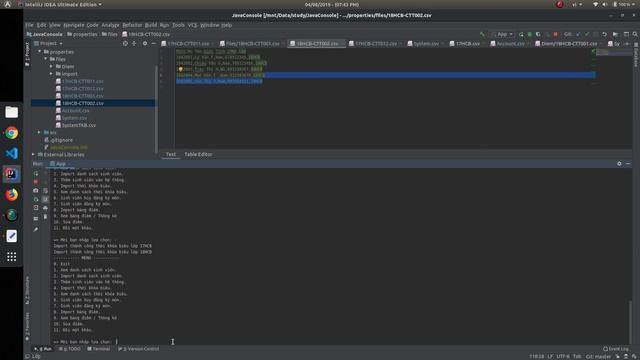This screenshot has height=360, width=640.
Task: Click pin tab icon in Run panel
Action: pos(36,230)
